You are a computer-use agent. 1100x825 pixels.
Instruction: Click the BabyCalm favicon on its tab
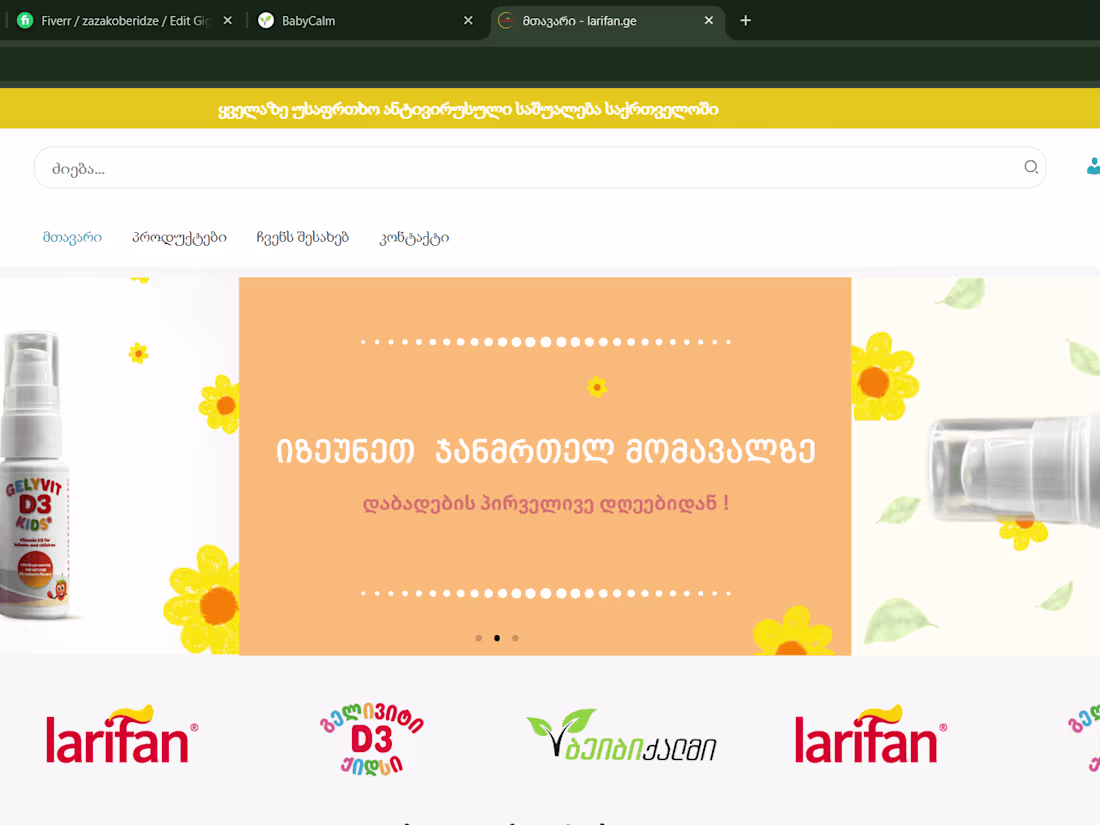(x=266, y=19)
